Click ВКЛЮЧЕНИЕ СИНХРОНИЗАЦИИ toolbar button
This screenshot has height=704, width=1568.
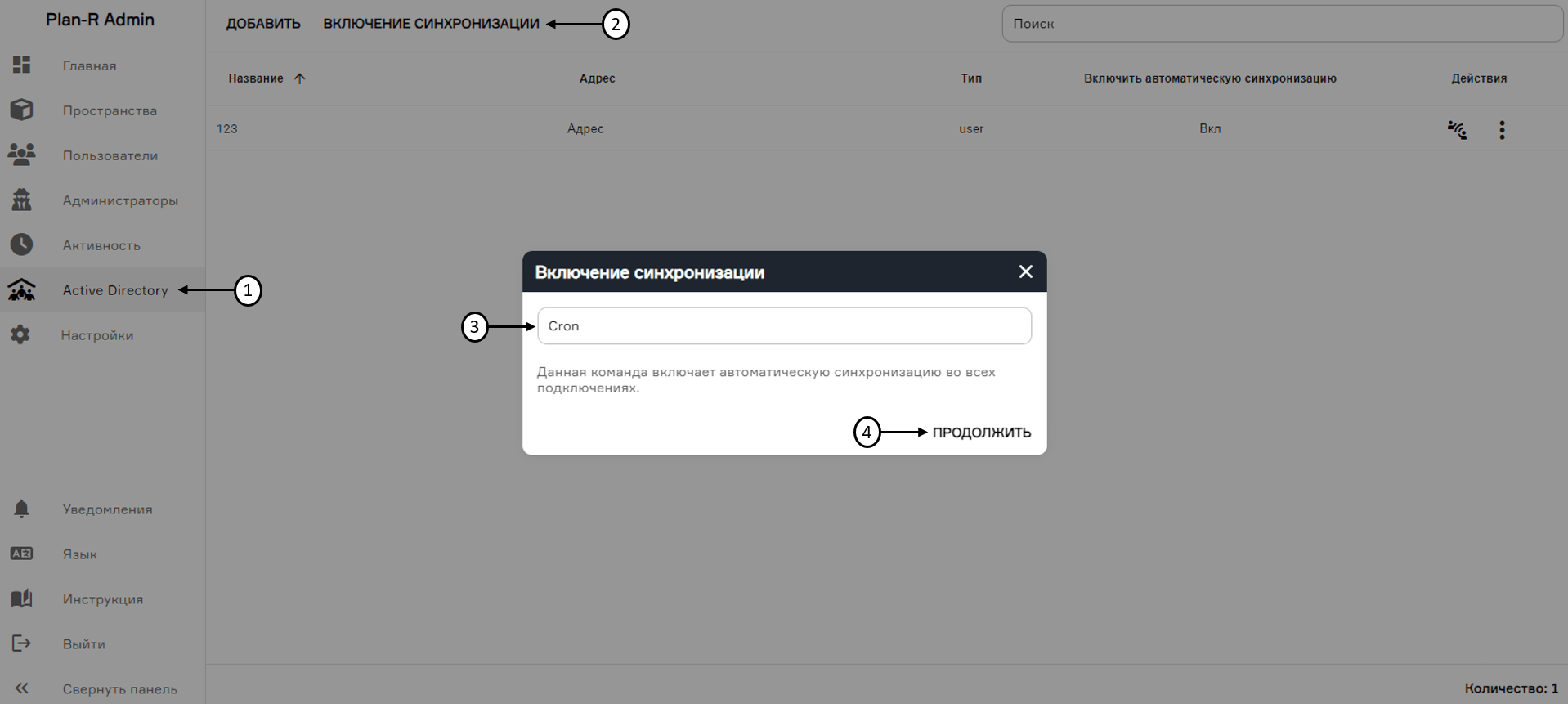(x=431, y=24)
